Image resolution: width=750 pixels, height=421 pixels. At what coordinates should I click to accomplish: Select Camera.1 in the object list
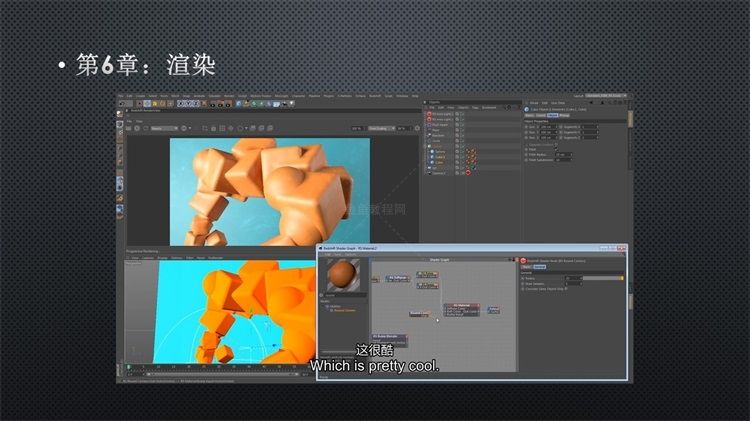coord(440,173)
